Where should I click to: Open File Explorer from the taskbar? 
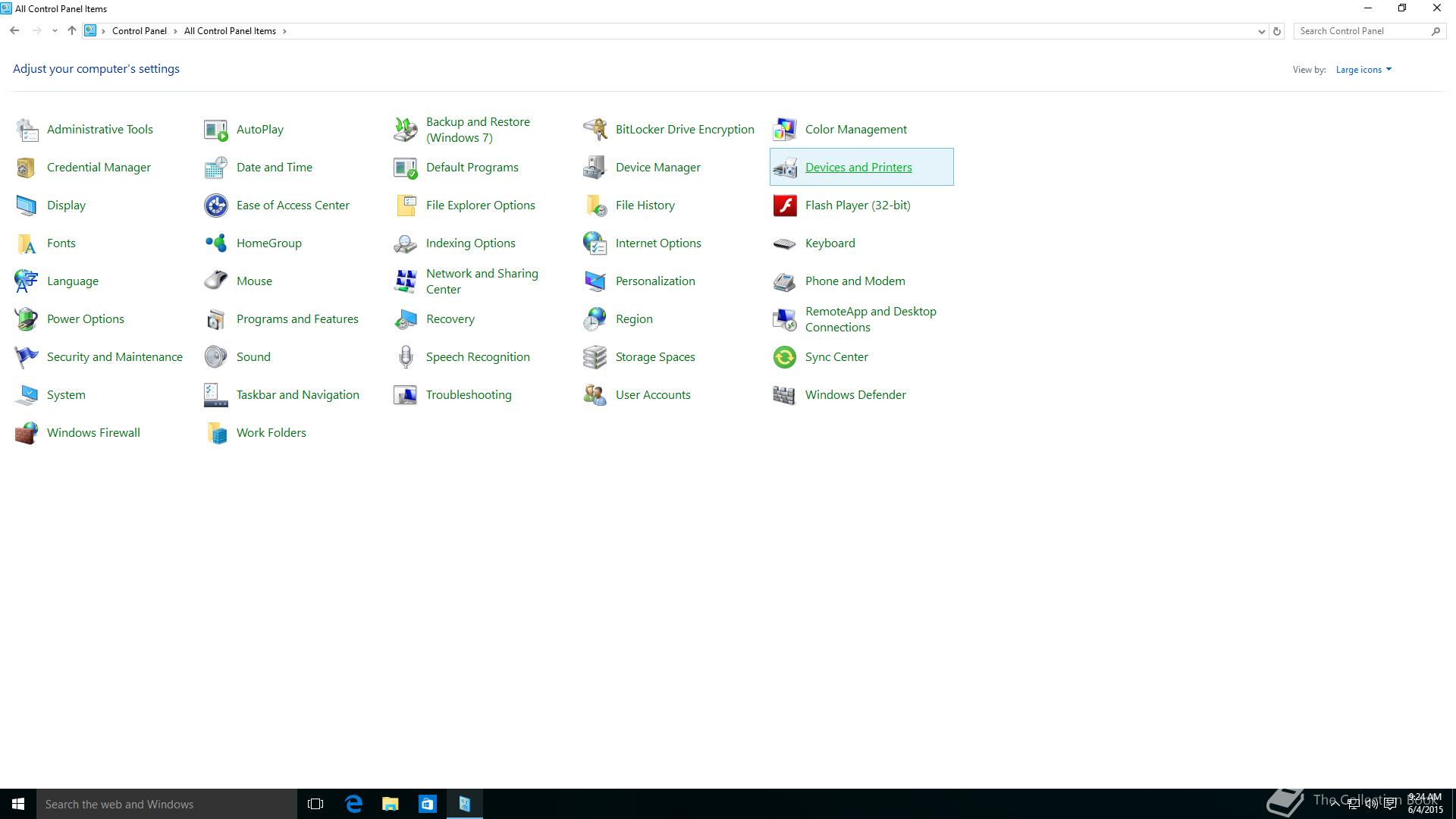(x=391, y=804)
